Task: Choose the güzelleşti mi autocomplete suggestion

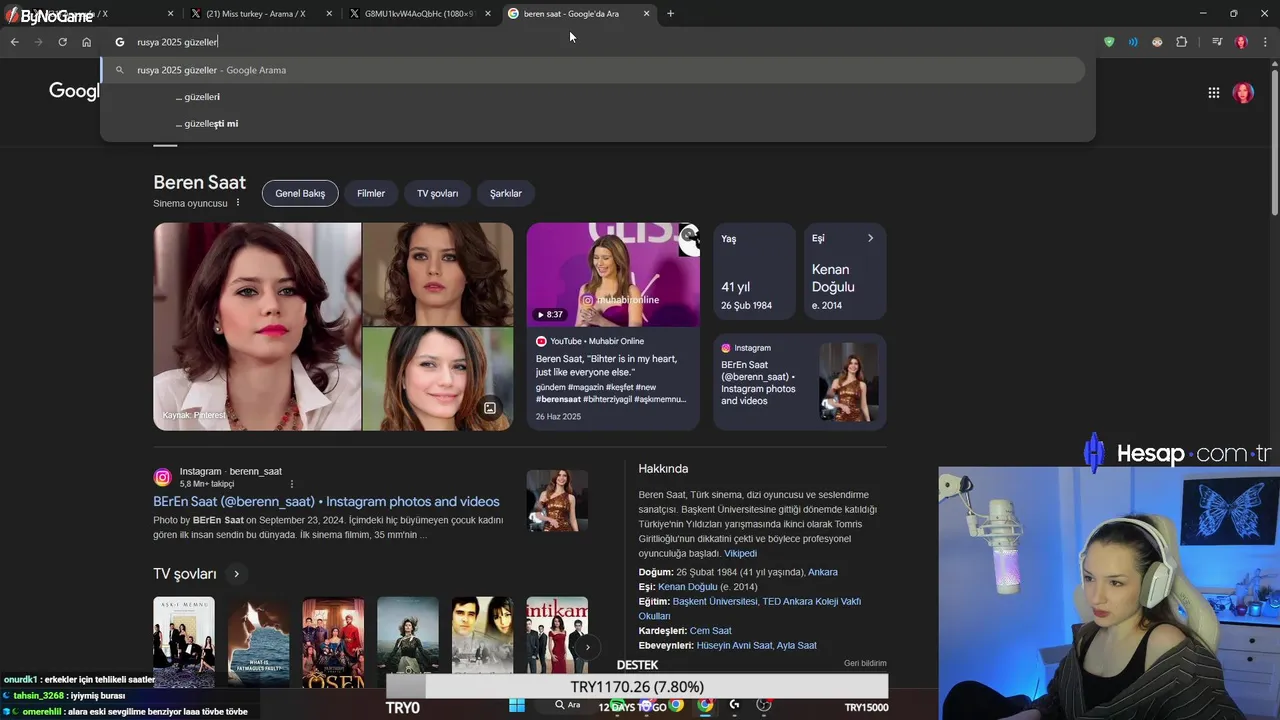Action: pos(207,124)
